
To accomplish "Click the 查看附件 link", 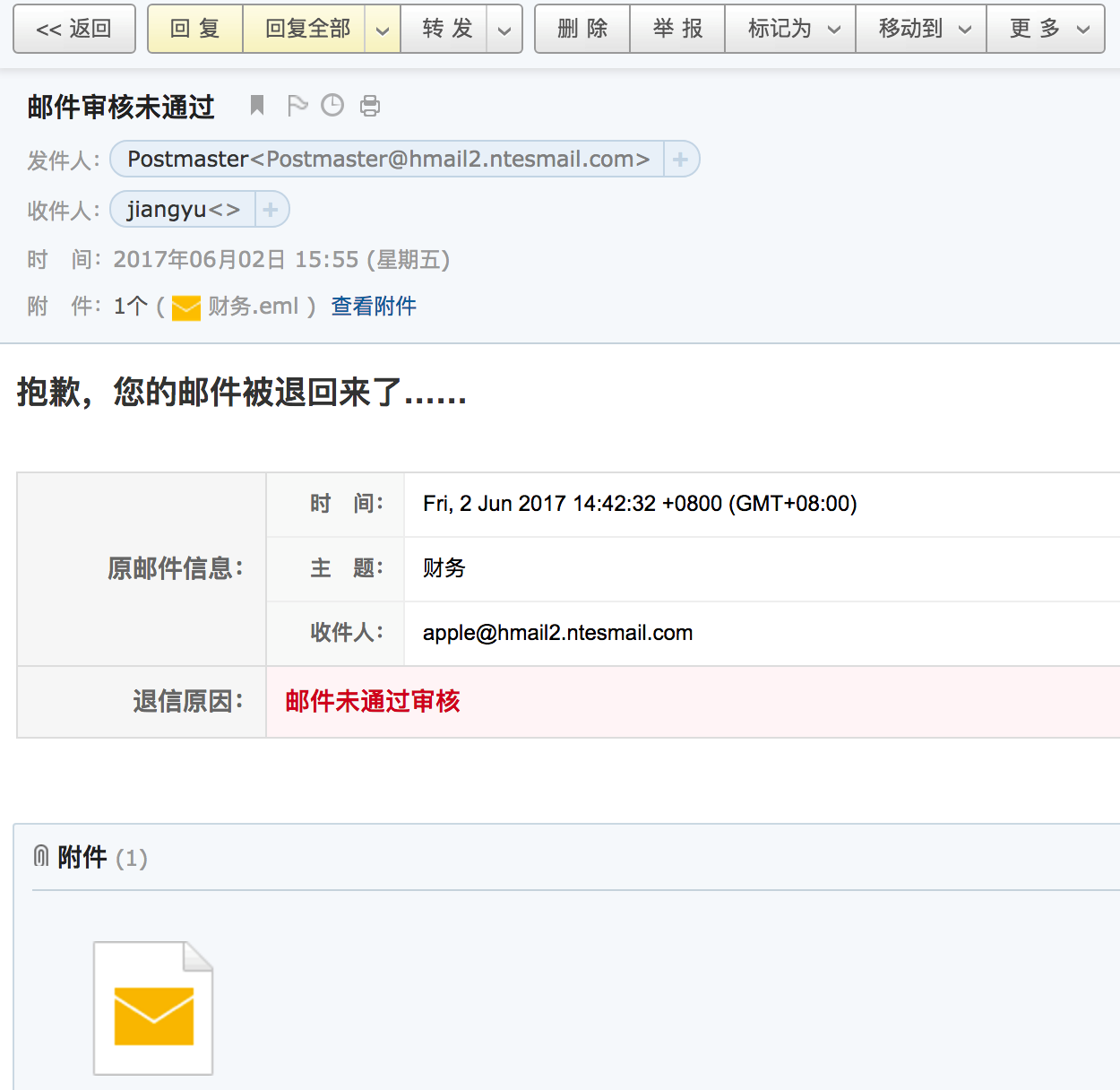I will tap(374, 307).
